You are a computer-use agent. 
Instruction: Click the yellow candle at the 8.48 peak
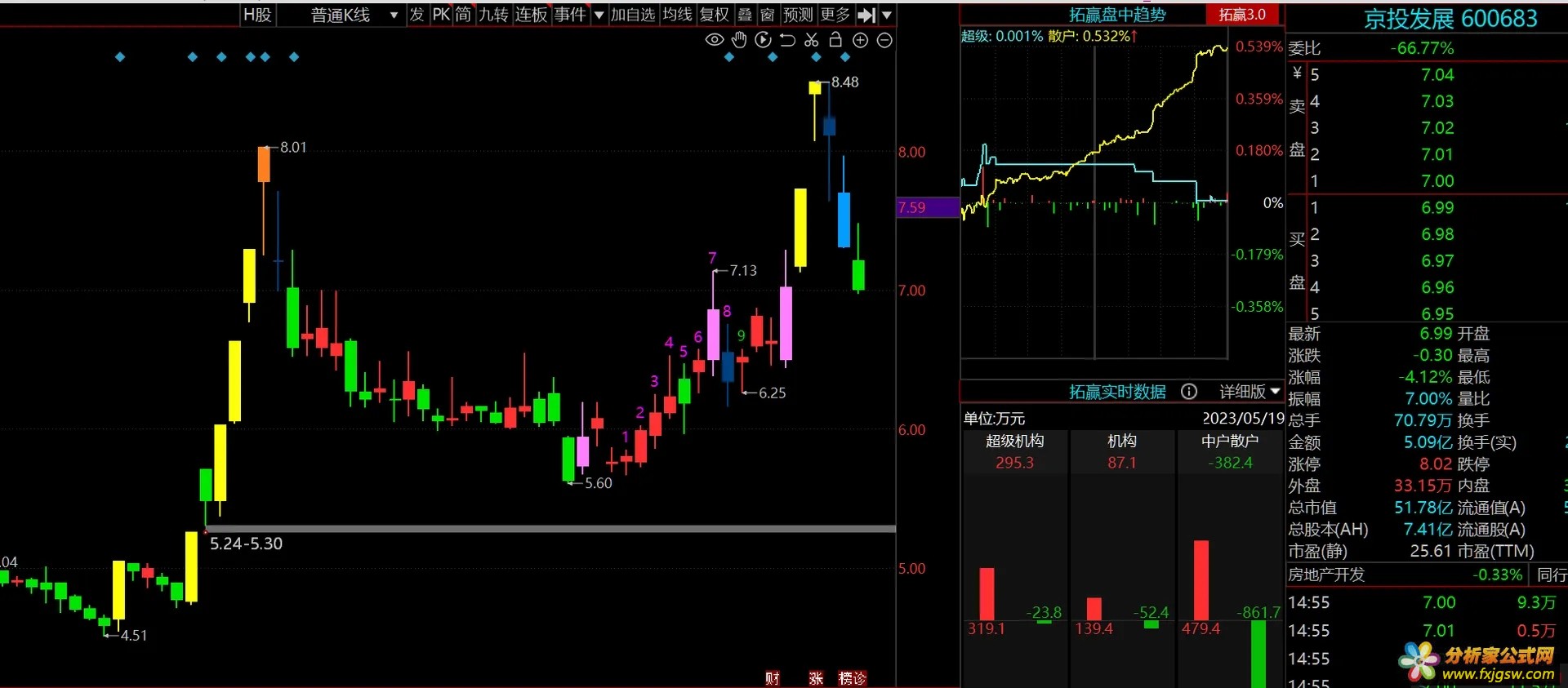pyautogui.click(x=814, y=87)
